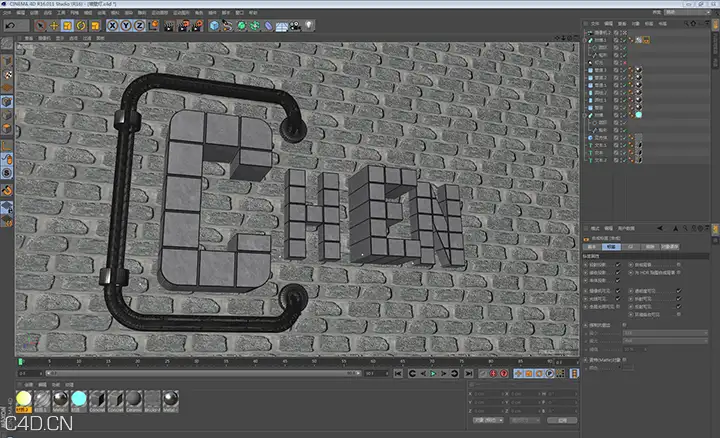Click the play button in the timeline
The height and width of the screenshot is (438, 720).
point(433,374)
